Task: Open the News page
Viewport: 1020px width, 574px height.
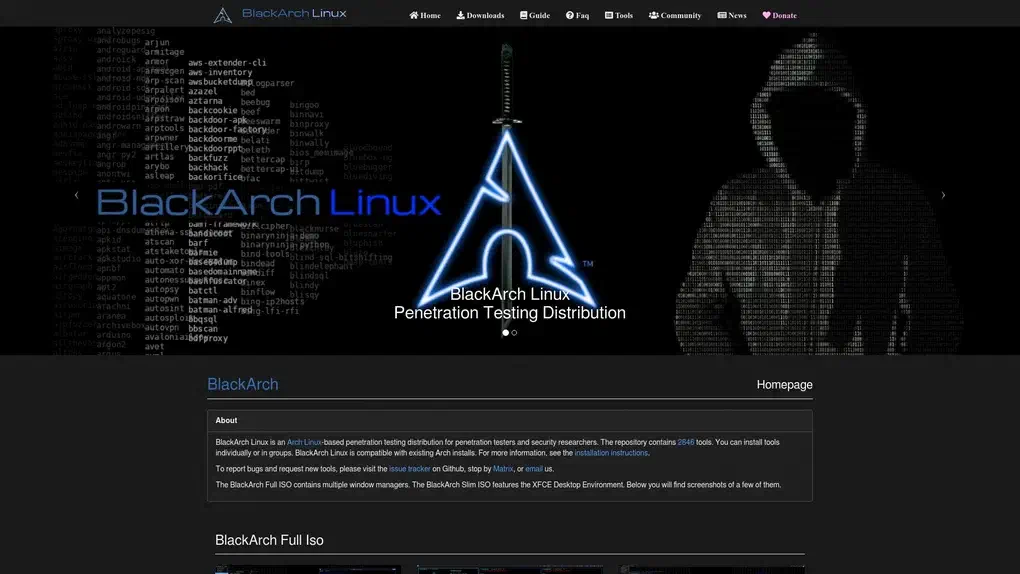Action: point(732,15)
